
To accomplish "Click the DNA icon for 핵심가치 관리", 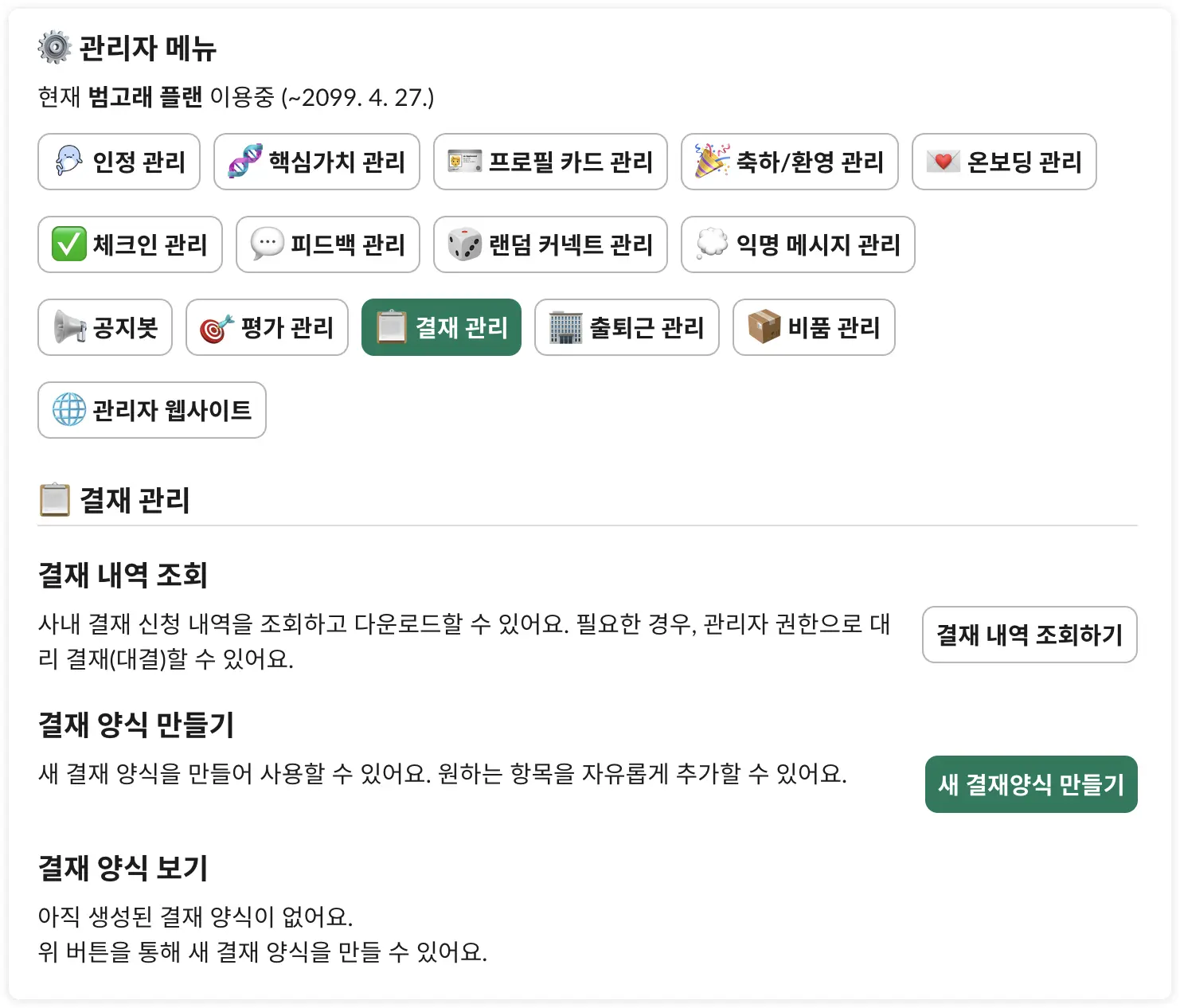I will pyautogui.click(x=245, y=162).
